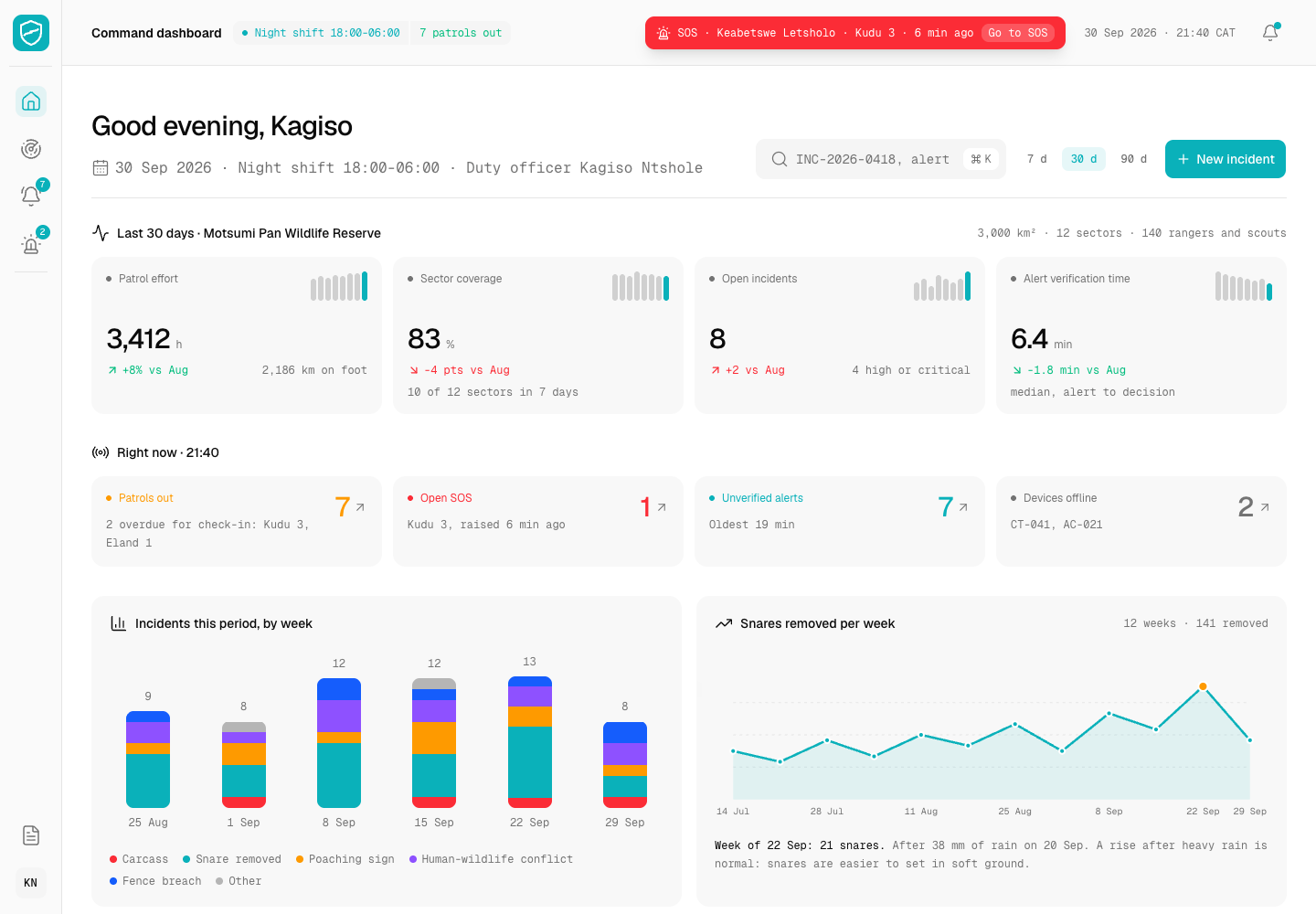1316x914 pixels.
Task: Click the 25 Aug incidents bar
Action: coord(148,760)
